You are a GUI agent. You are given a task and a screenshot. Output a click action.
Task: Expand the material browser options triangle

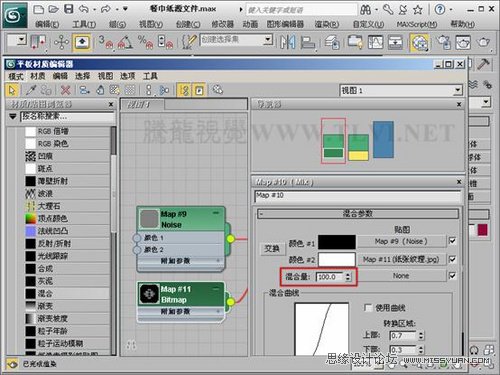pyautogui.click(x=13, y=117)
